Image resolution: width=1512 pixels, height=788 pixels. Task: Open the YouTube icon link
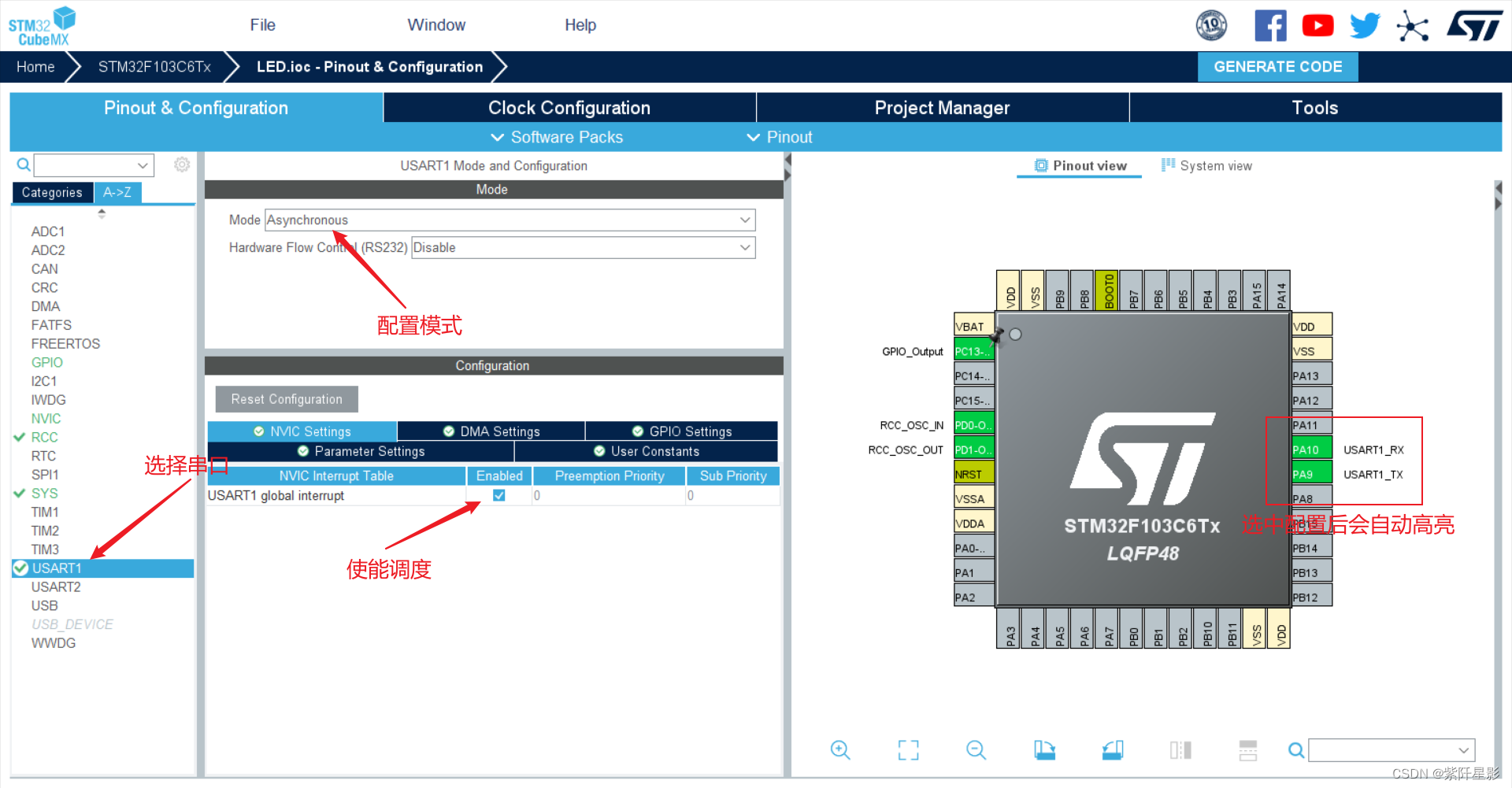tap(1317, 25)
